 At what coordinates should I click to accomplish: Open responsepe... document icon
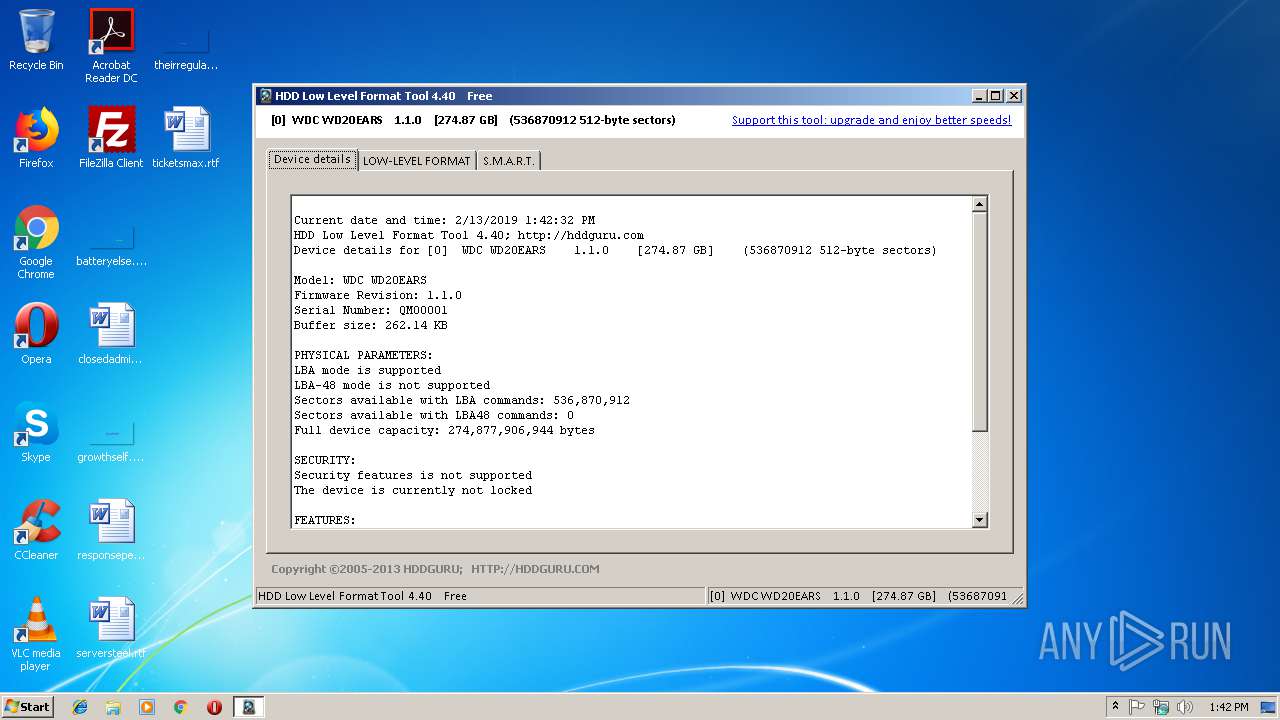point(111,530)
